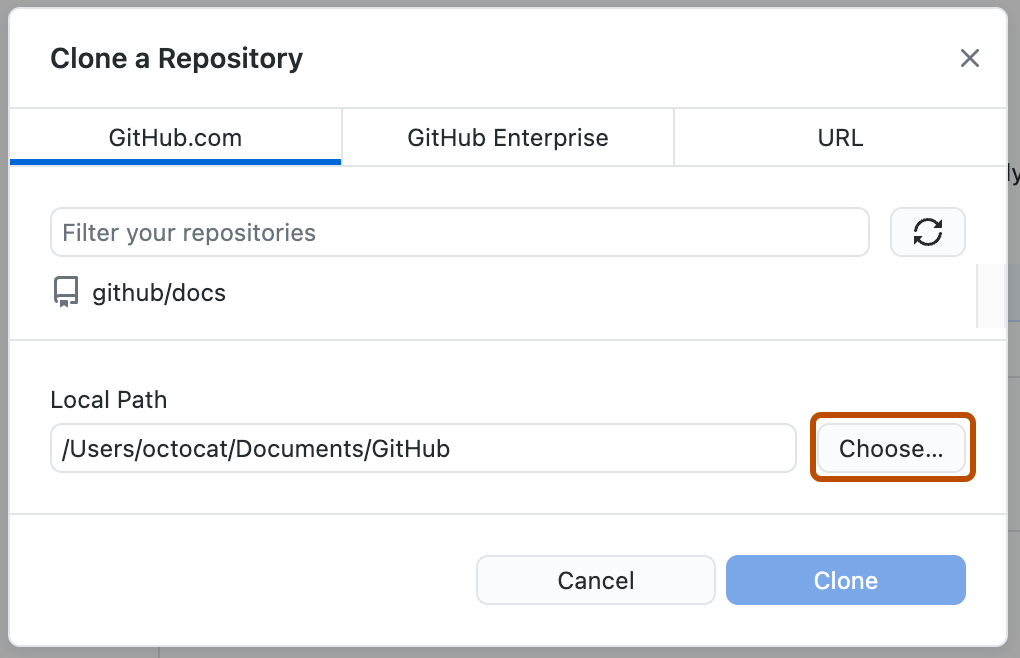Open the URL tab

tap(839, 138)
